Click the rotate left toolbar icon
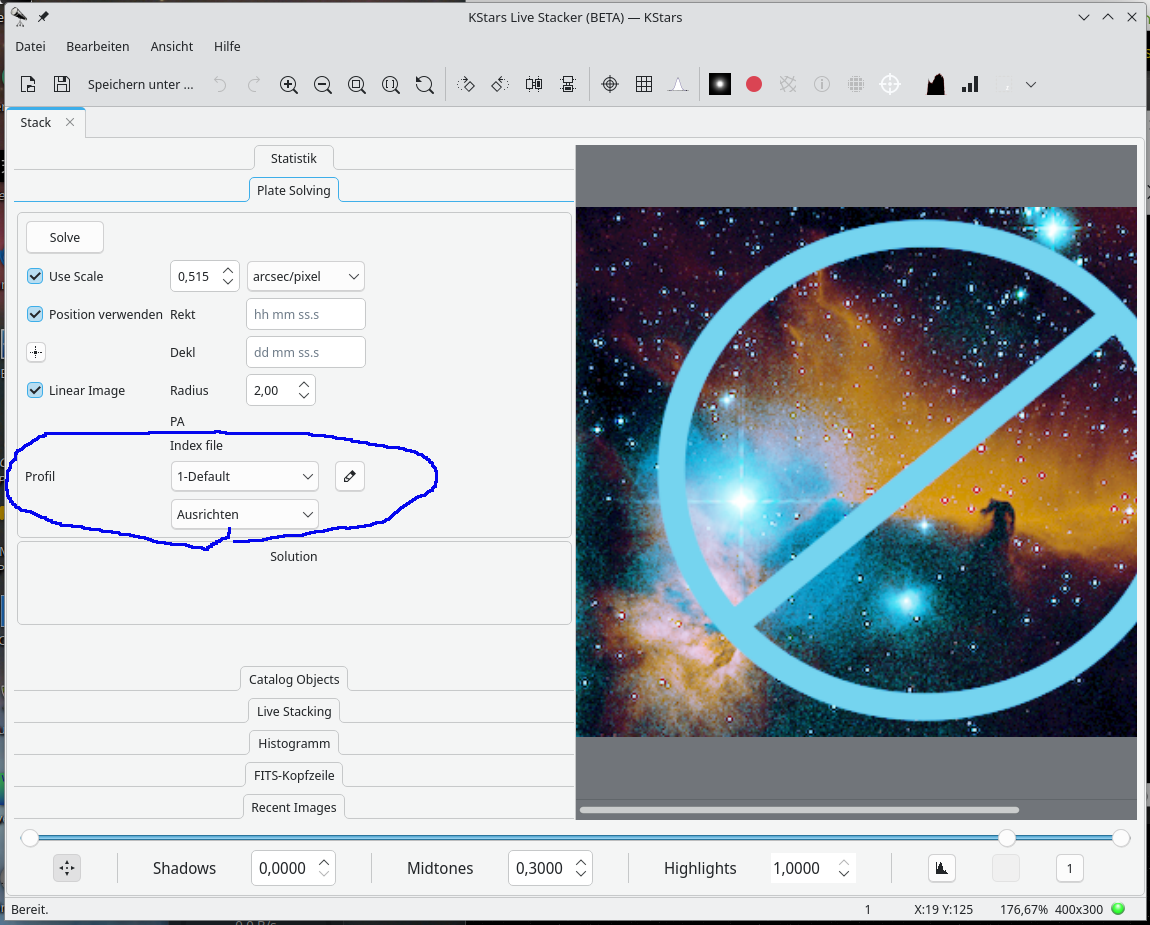 tap(425, 84)
